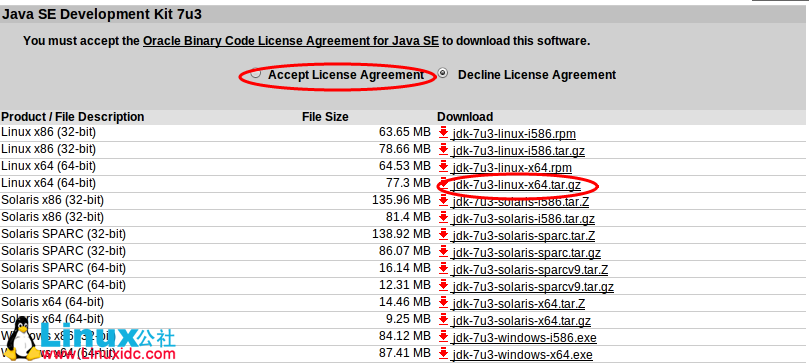
Task: Click the 63.65 MB file size cell
Action: (404, 133)
